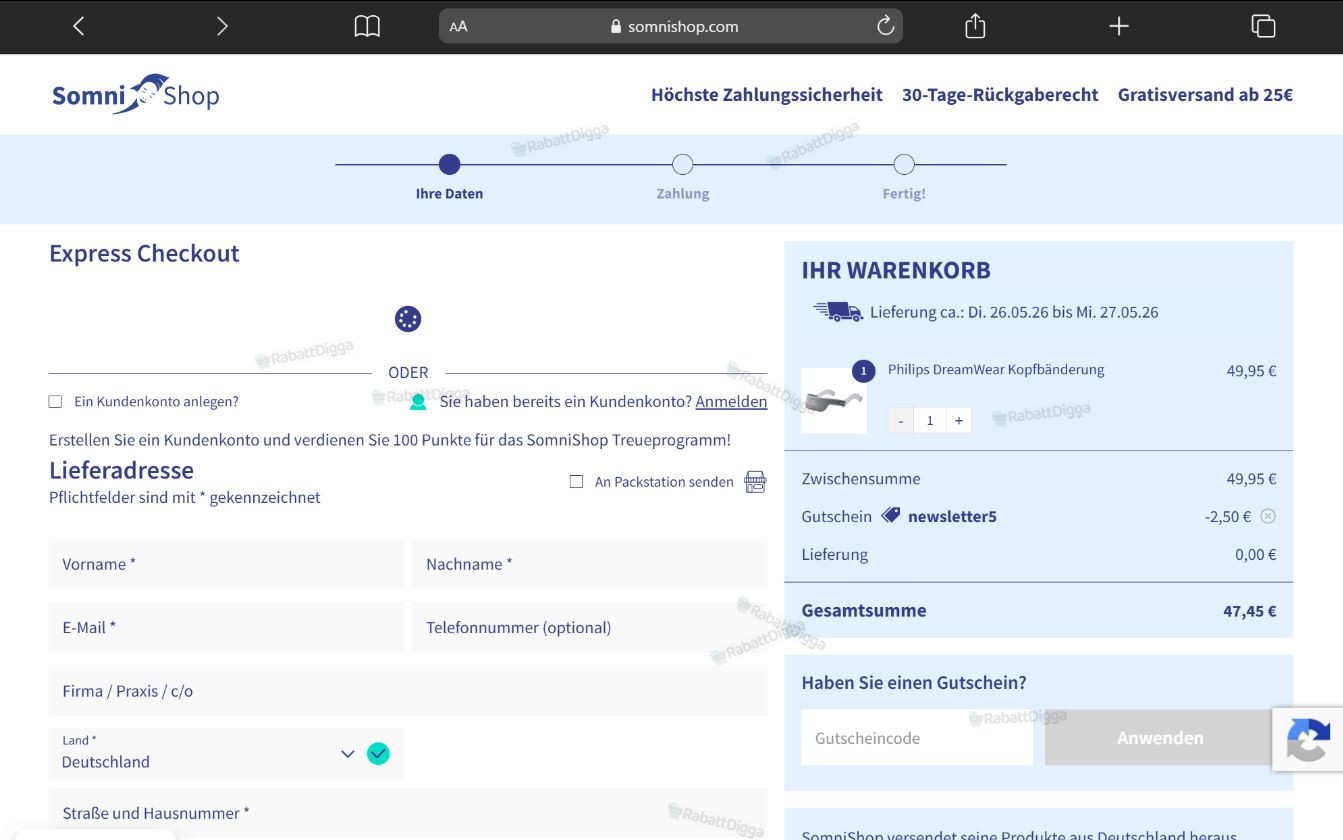This screenshot has width=1343, height=840.
Task: Click the voucher tag icon beside newsletter5
Action: pyautogui.click(x=890, y=516)
